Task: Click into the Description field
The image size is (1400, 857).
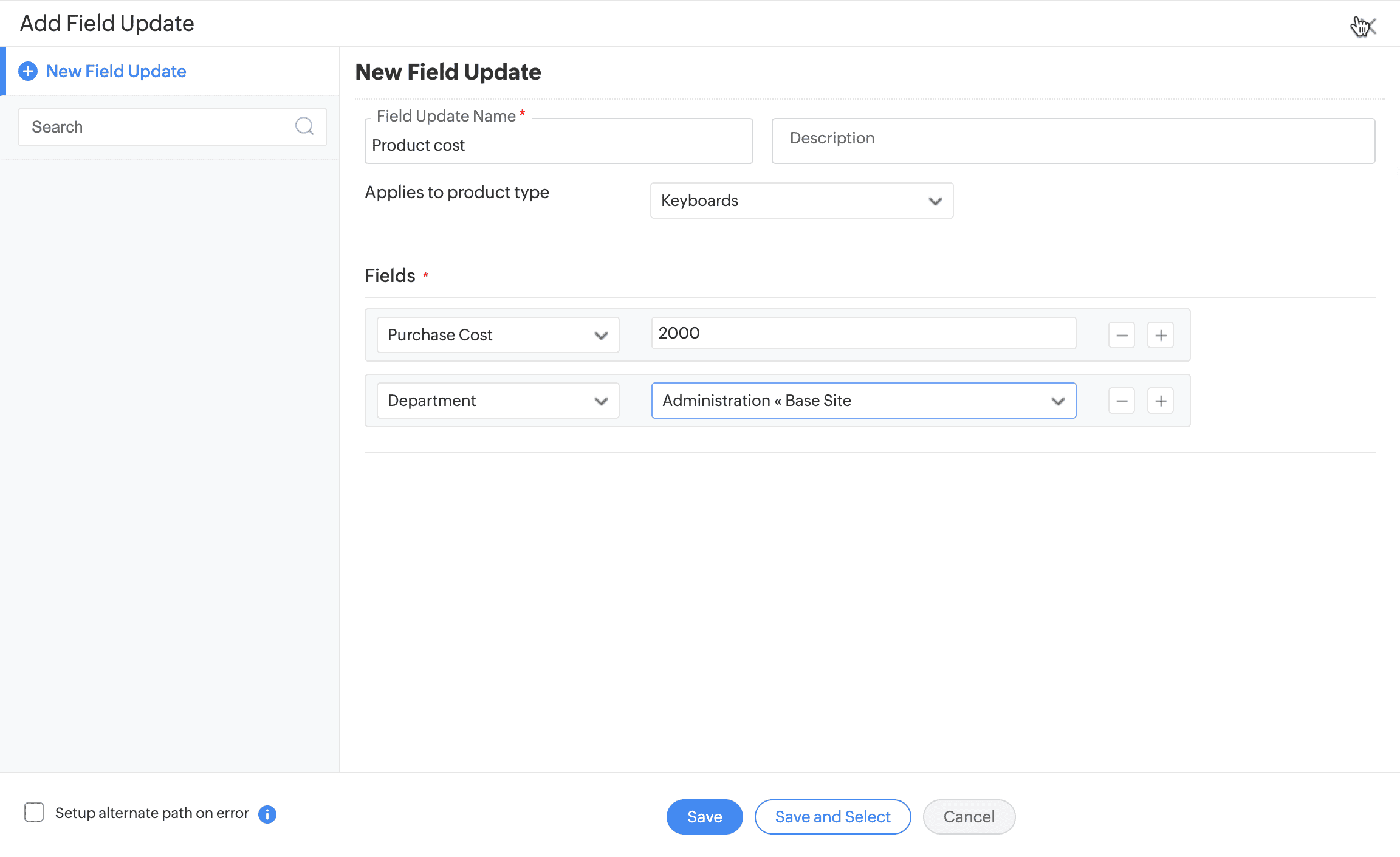Action: (1072, 140)
